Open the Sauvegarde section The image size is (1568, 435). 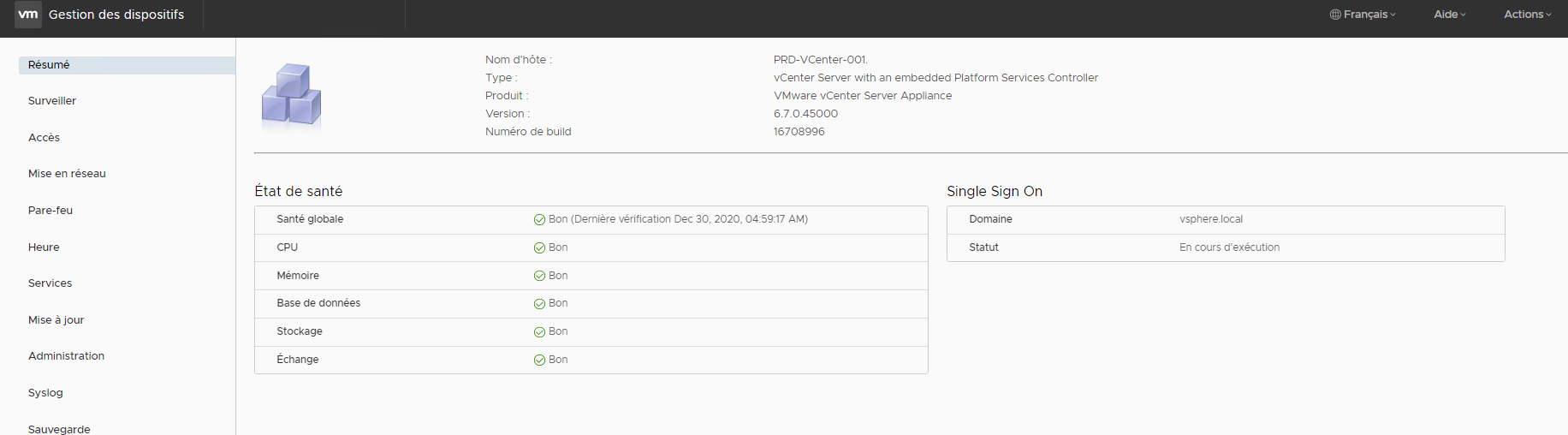[x=59, y=429]
